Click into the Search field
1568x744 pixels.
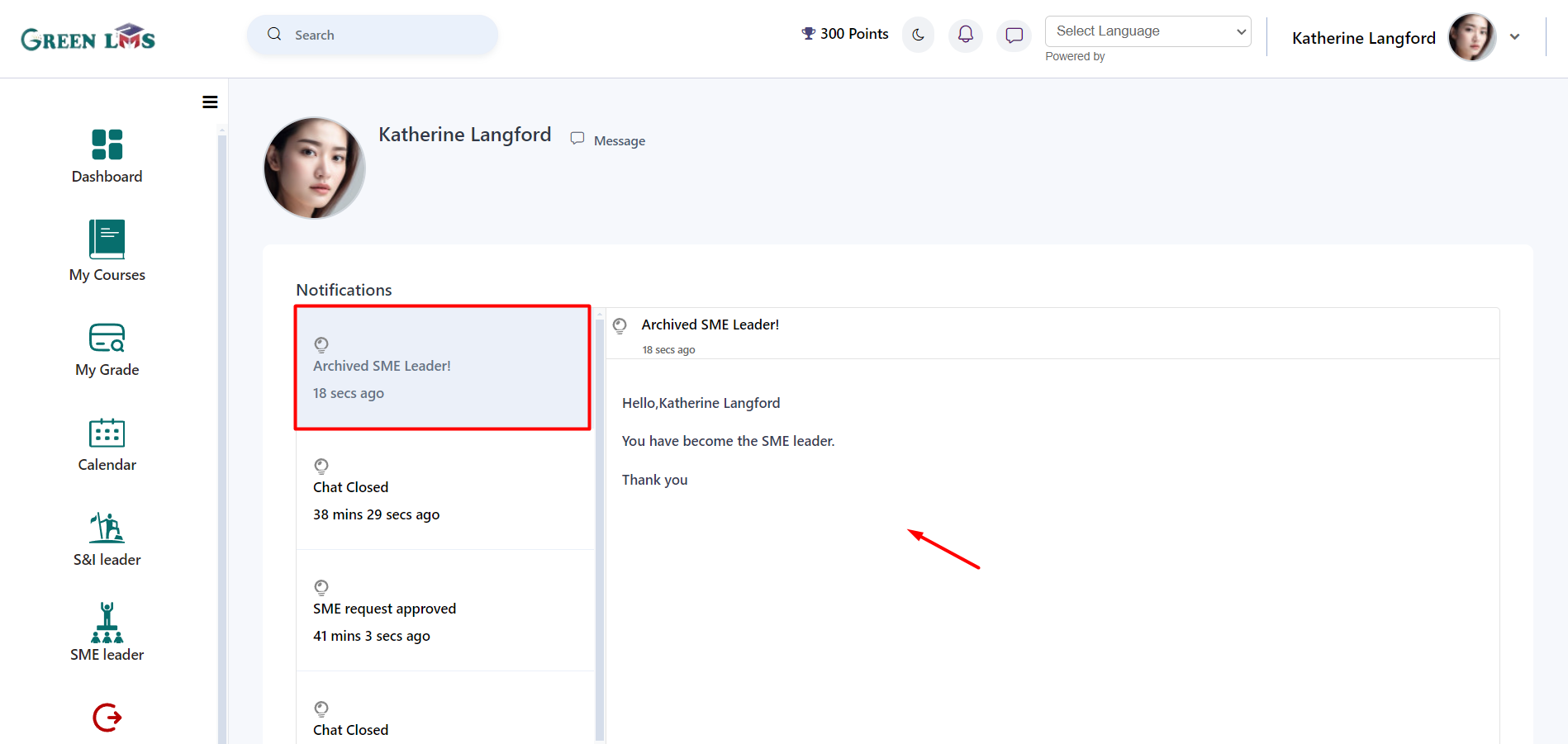[x=373, y=35]
